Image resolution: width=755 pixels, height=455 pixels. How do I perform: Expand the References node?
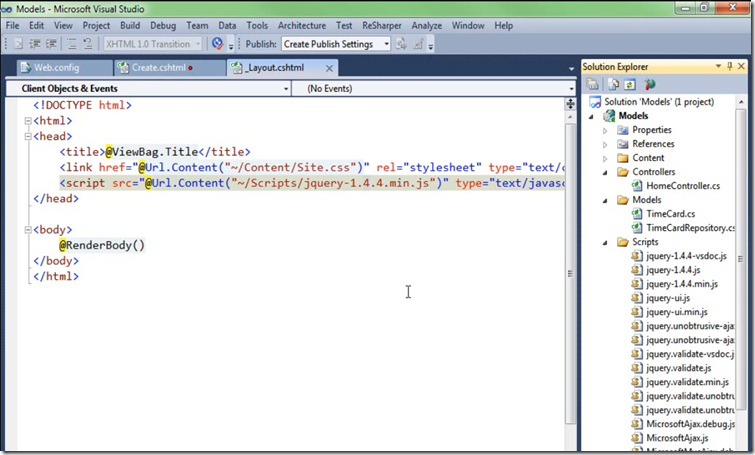605,144
